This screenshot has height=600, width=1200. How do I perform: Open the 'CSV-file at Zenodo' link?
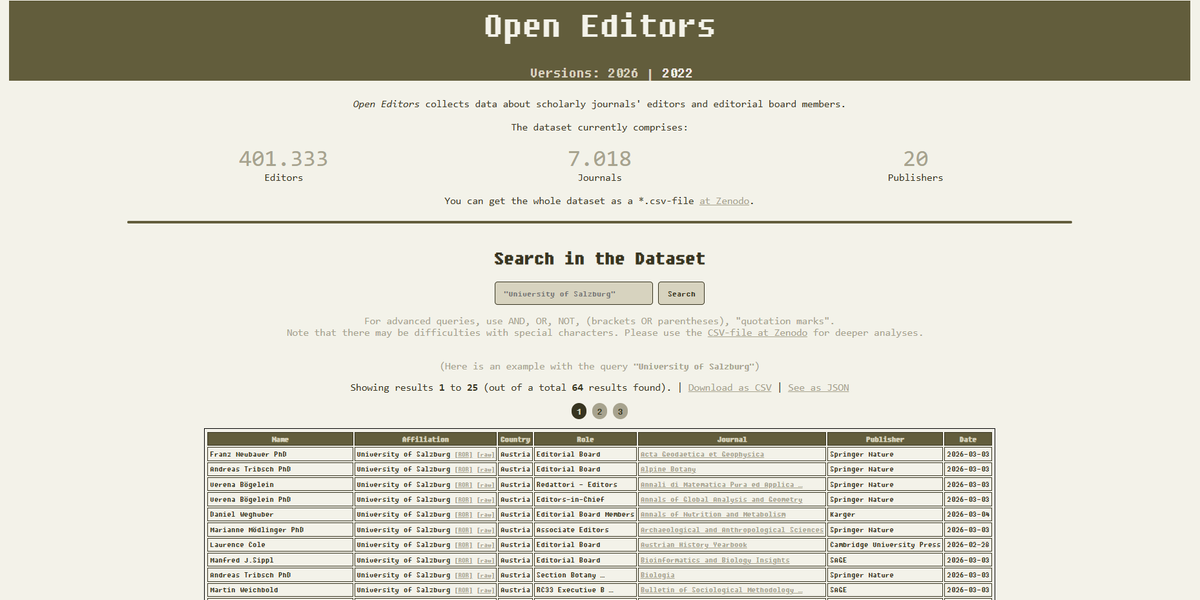pos(757,333)
